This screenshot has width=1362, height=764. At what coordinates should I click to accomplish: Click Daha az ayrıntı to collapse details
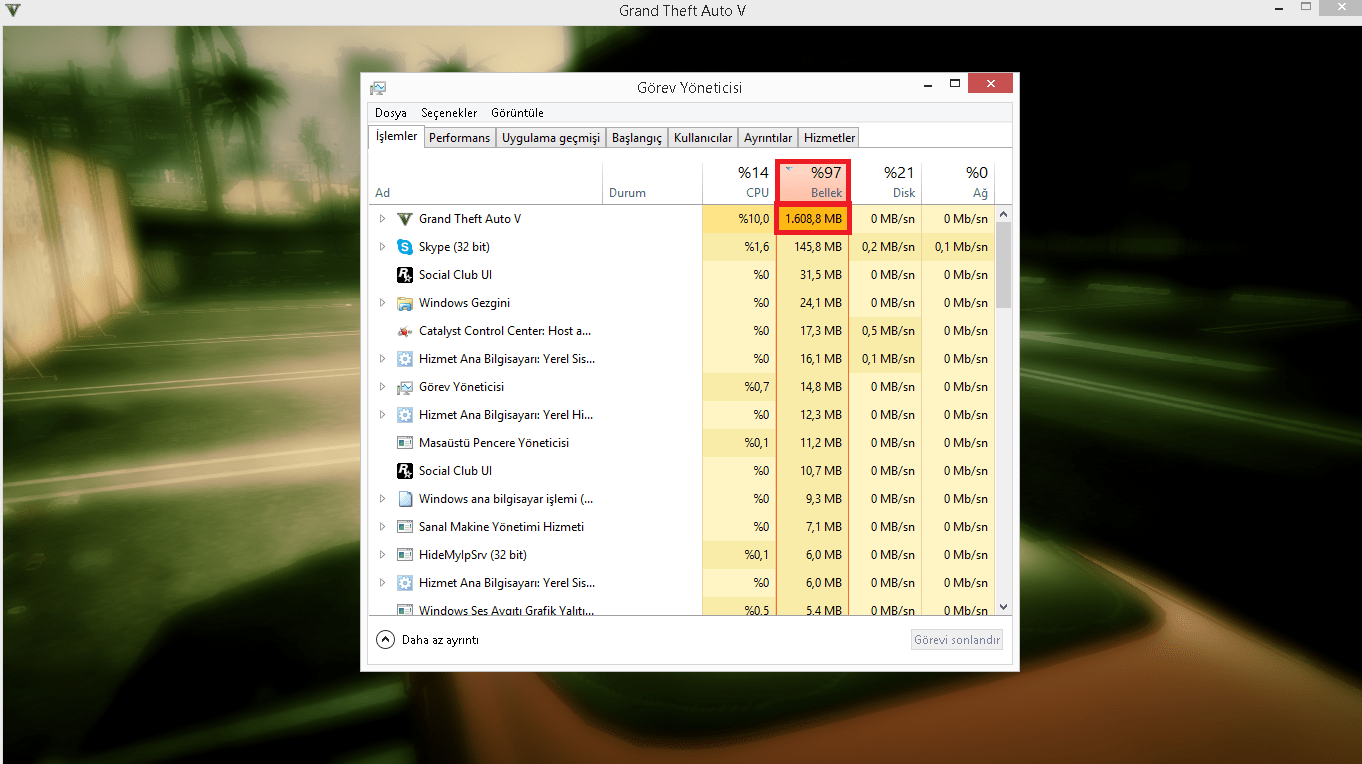tap(428, 640)
